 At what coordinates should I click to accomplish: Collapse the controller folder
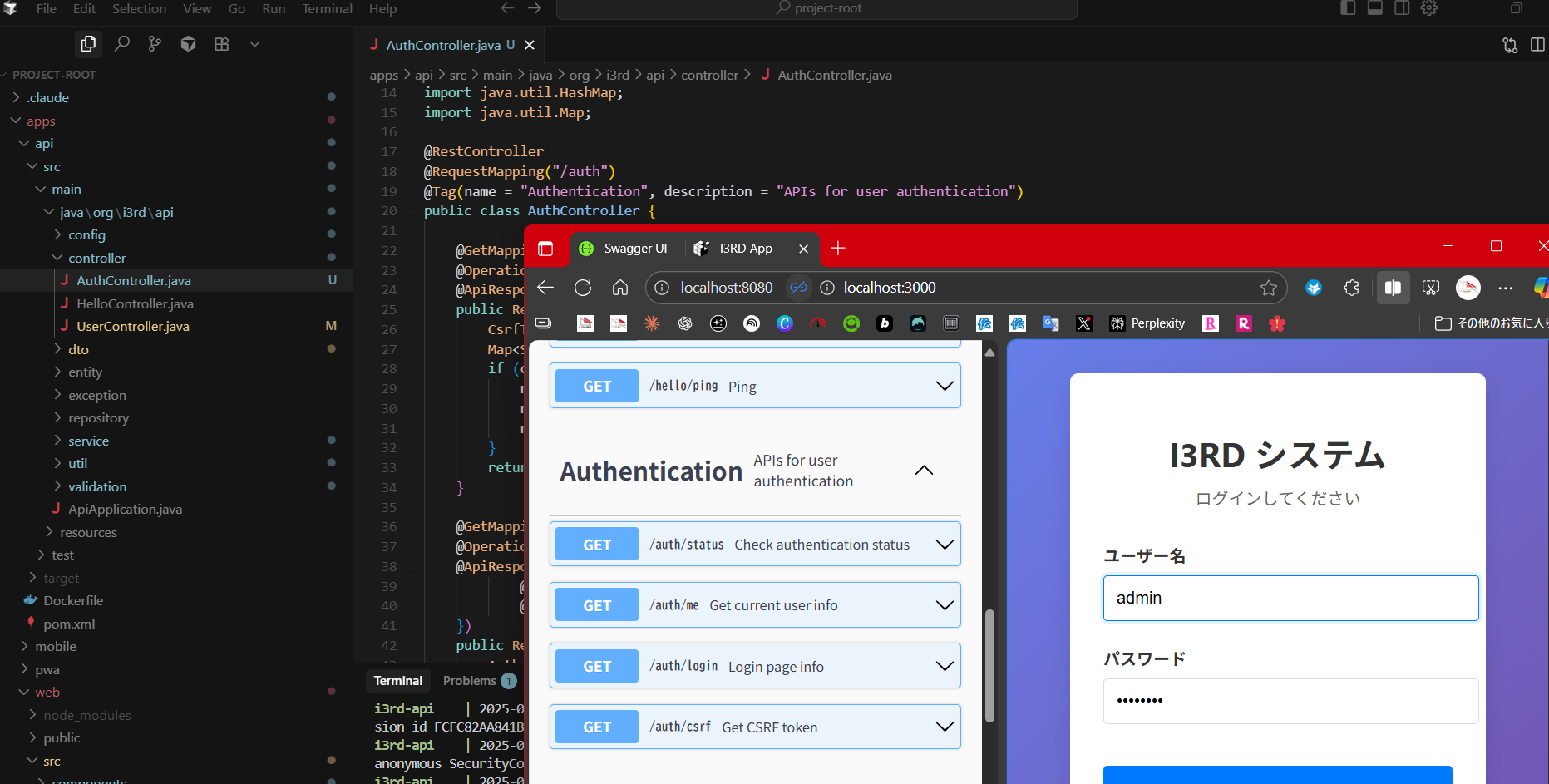point(96,258)
